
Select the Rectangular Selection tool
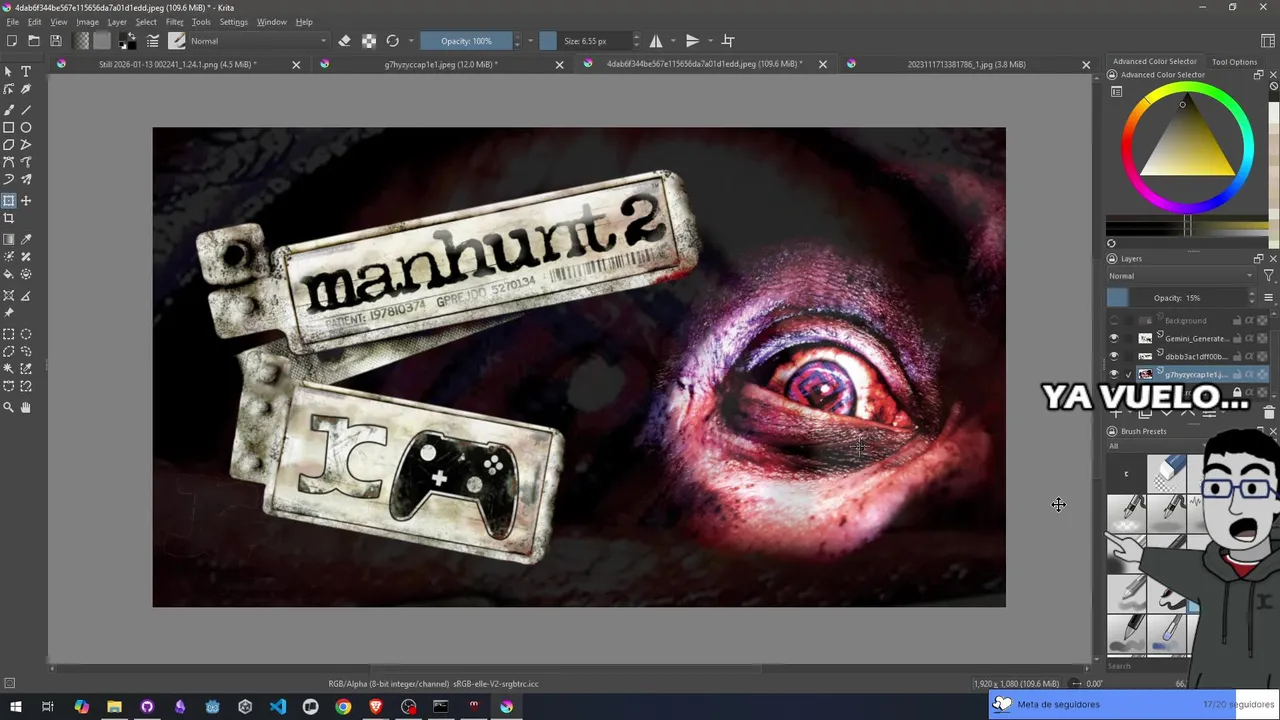(x=9, y=335)
